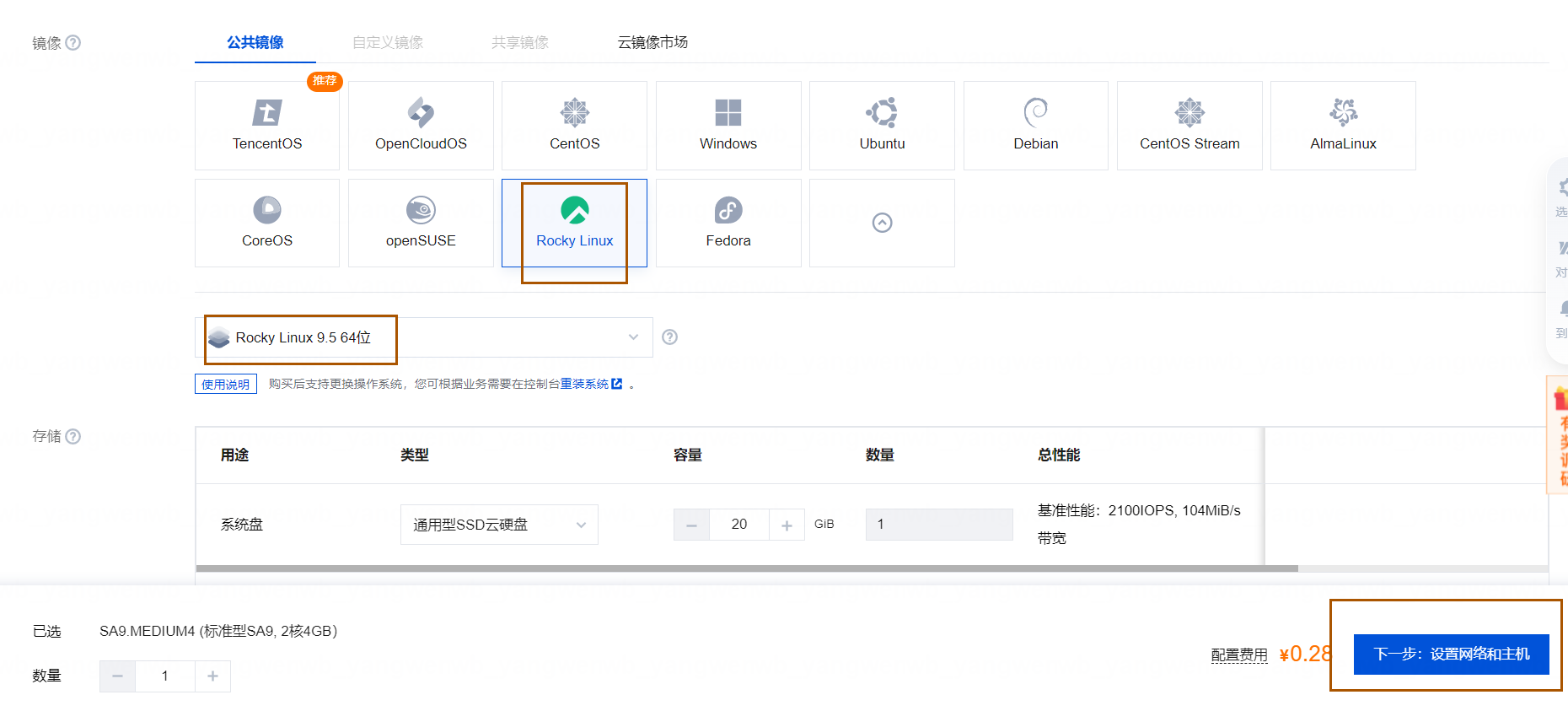The width and height of the screenshot is (1568, 711).
Task: Choose the CentOS image tile
Action: coord(574,126)
